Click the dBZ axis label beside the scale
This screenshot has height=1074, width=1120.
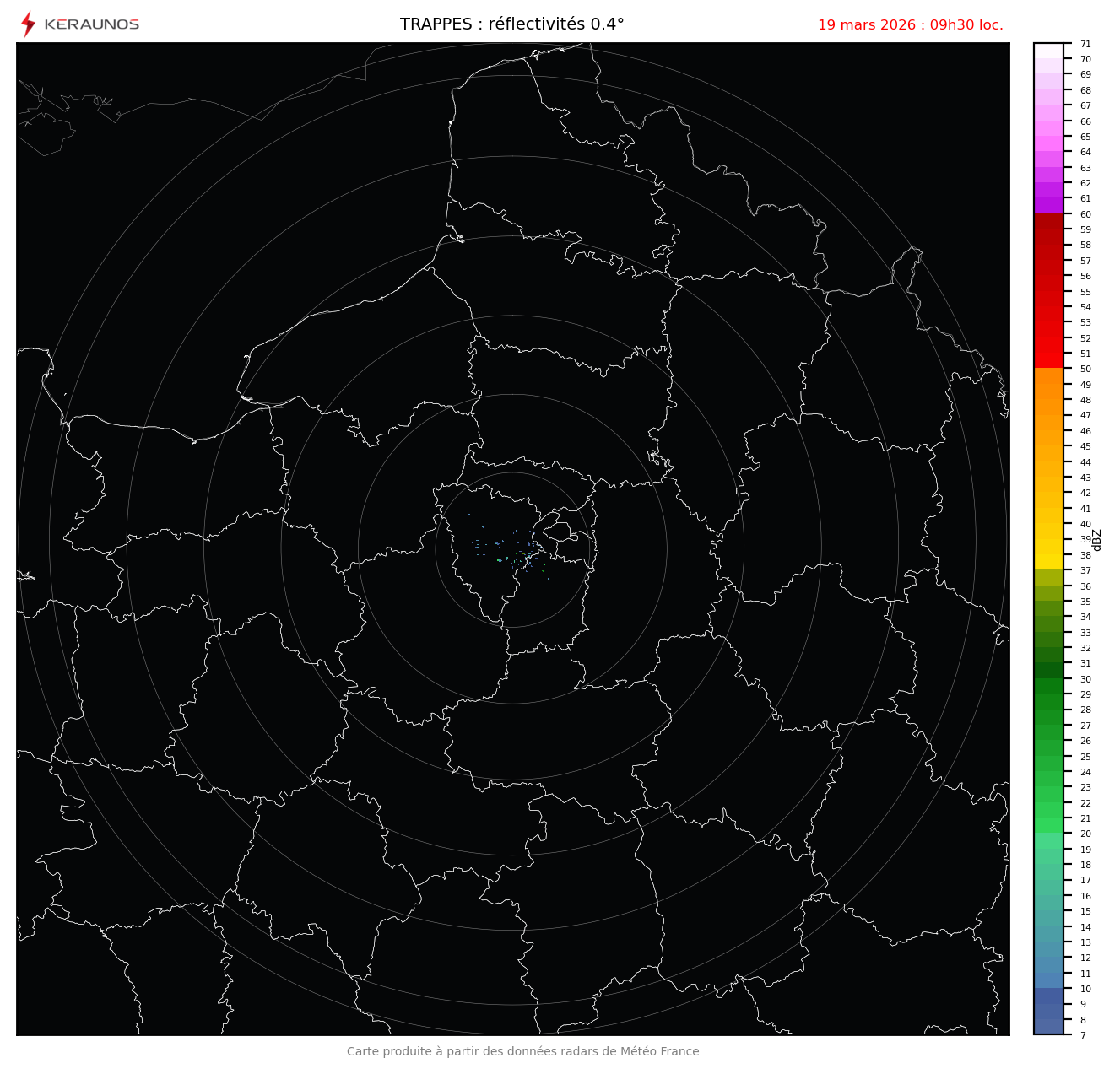point(1097,540)
